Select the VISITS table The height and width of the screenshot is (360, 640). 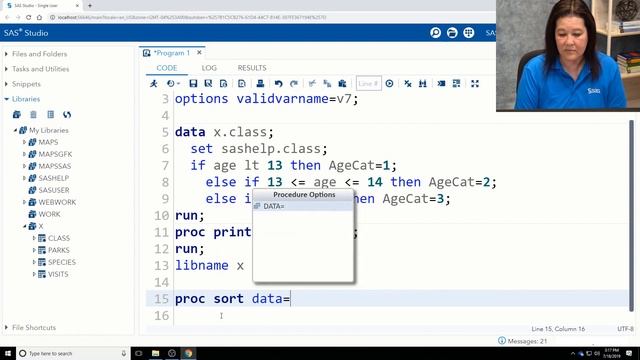click(58, 274)
